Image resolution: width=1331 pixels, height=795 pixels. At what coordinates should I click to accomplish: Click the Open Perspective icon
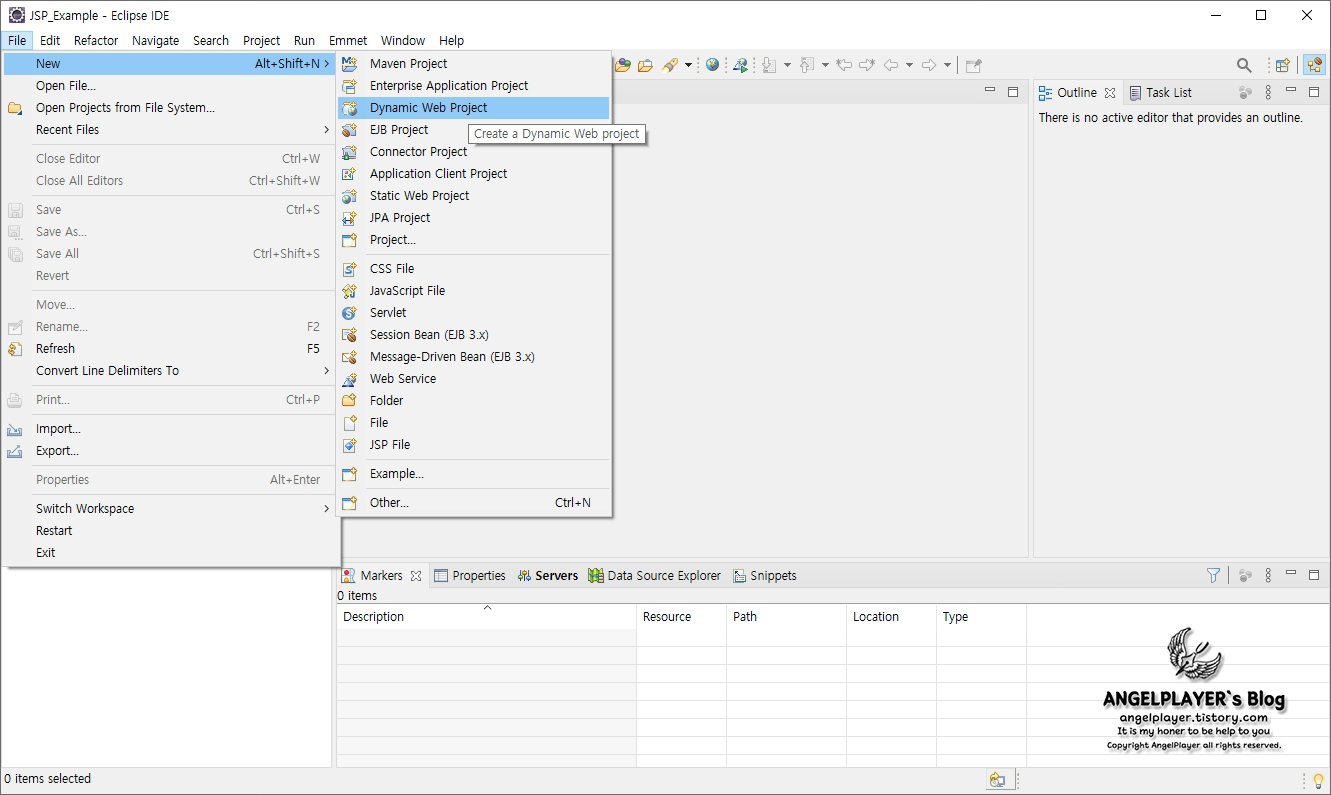point(1282,65)
